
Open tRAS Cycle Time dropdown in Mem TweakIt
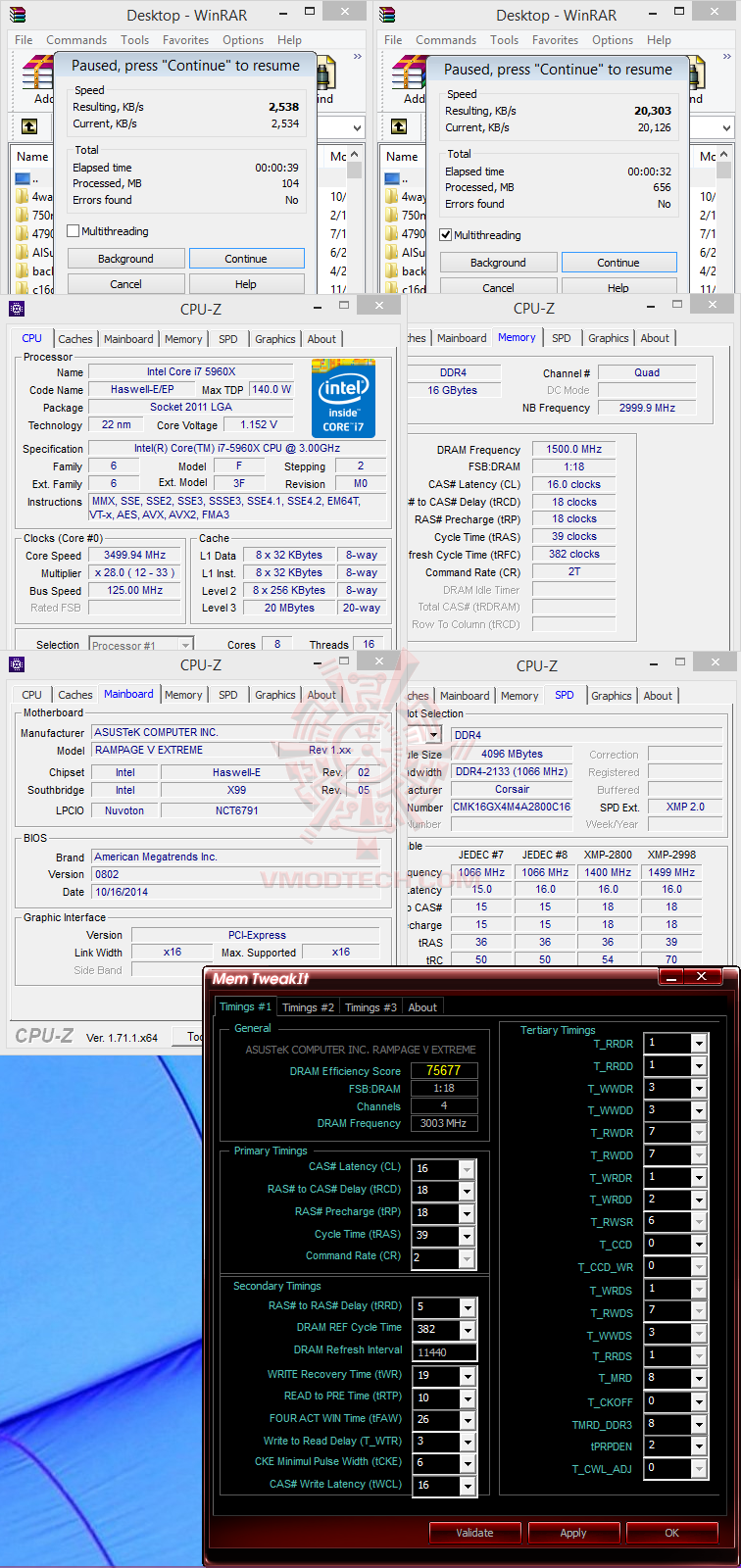(468, 1236)
